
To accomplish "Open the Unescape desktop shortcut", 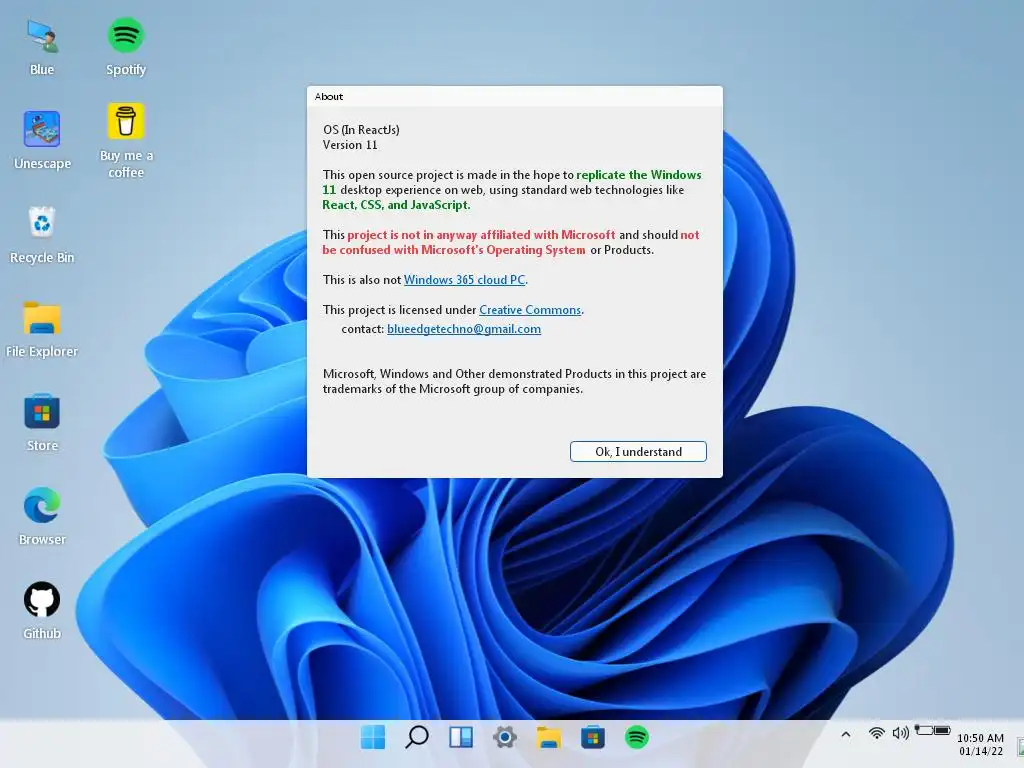I will click(x=42, y=140).
